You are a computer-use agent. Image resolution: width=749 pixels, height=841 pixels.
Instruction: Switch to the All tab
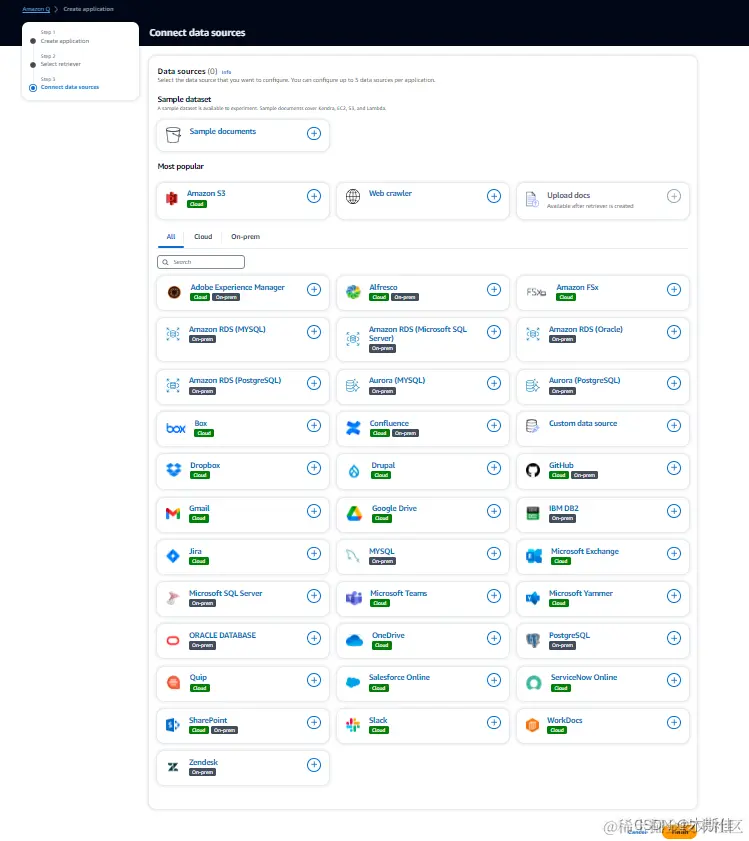[x=171, y=237]
